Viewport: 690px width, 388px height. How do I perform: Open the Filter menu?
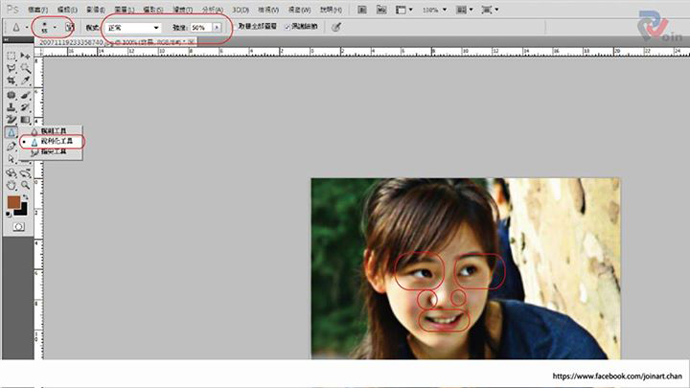(x=182, y=9)
